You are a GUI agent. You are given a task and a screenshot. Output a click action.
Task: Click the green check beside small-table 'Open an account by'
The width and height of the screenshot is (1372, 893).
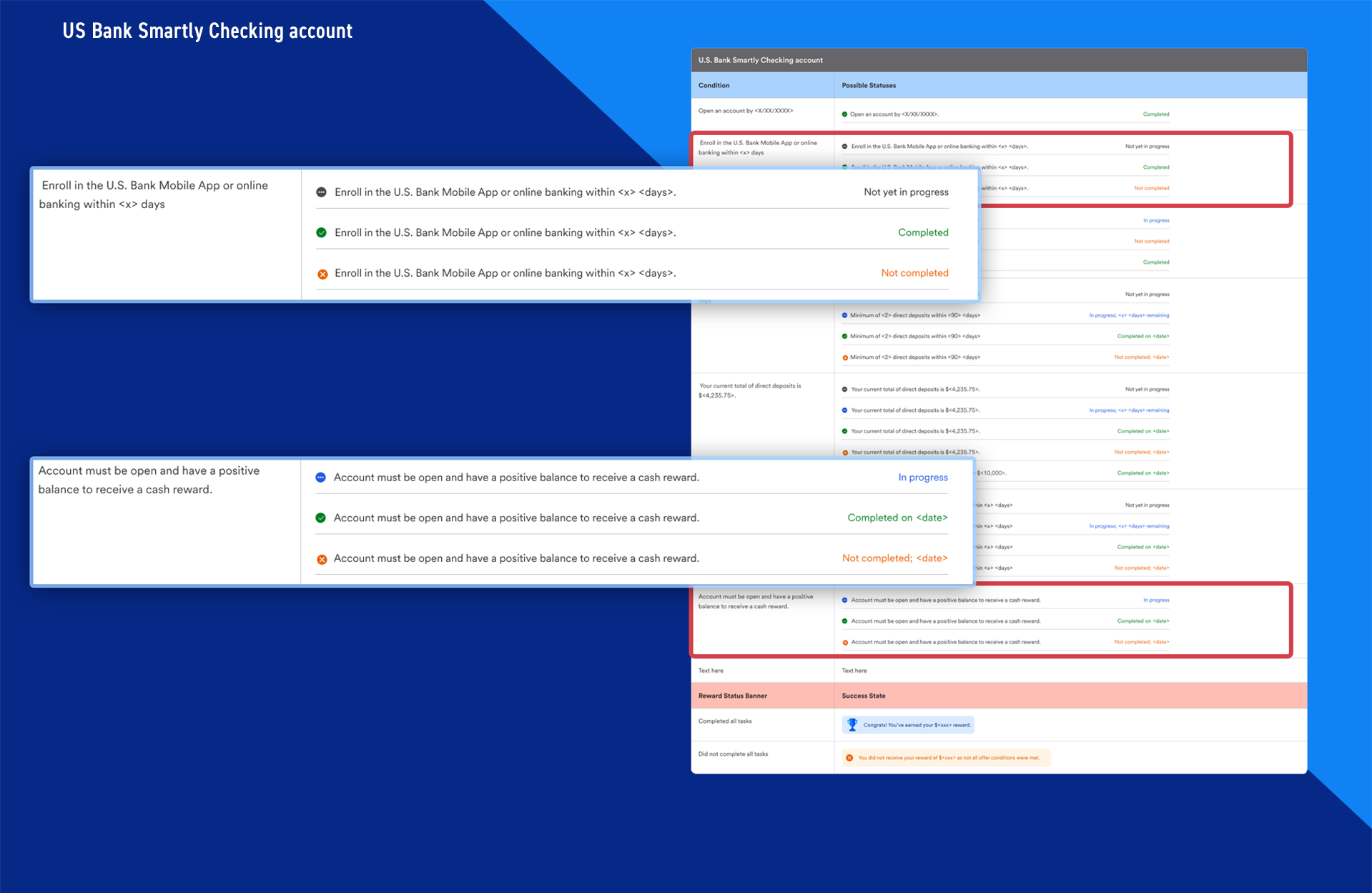pos(844,114)
